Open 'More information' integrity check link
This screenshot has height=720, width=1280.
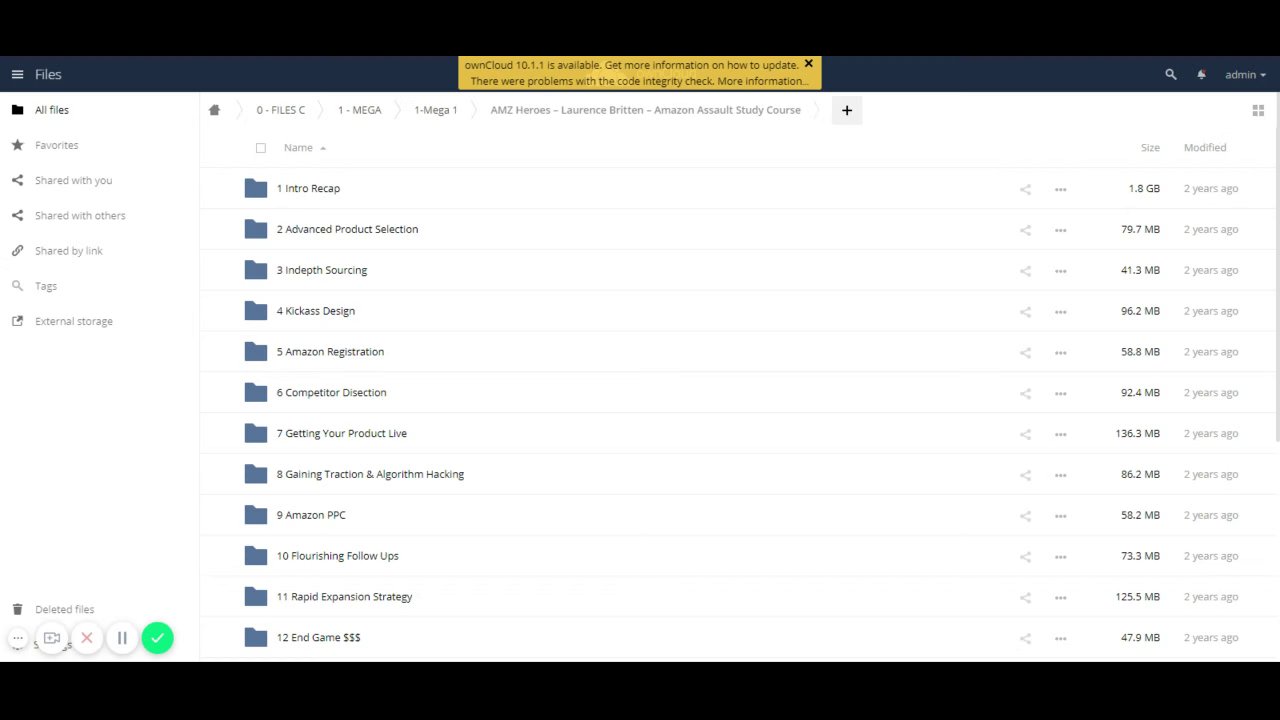[x=762, y=81]
